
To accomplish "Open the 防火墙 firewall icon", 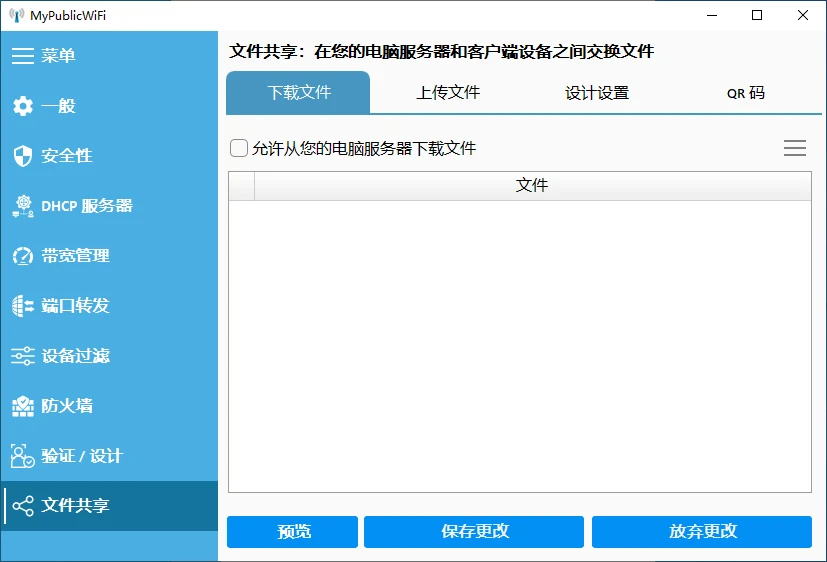I will tap(22, 406).
